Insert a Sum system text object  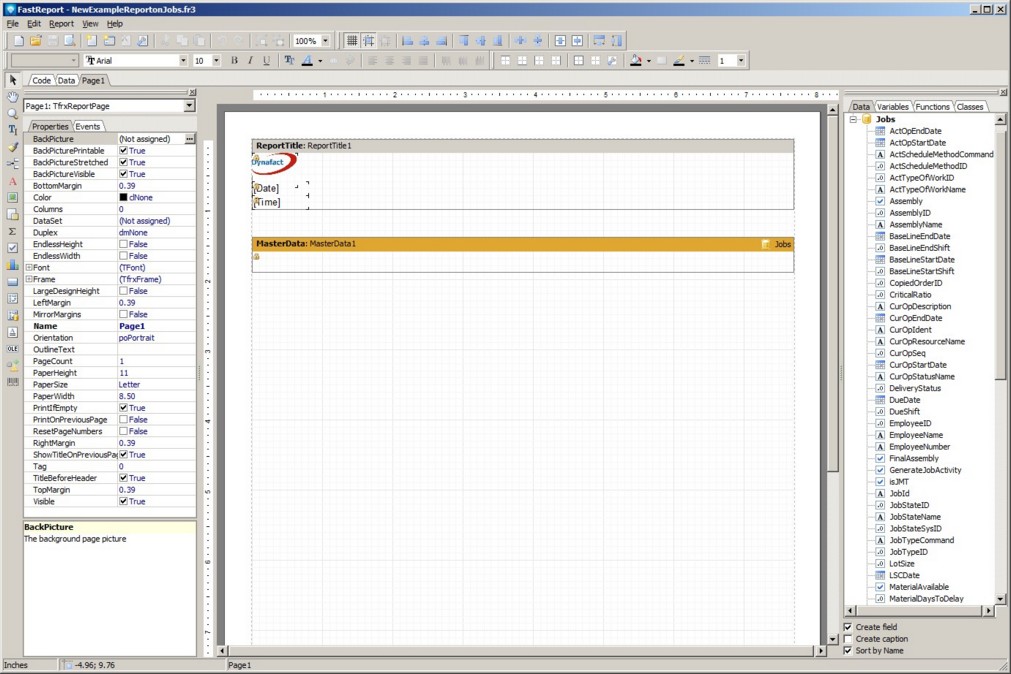pyautogui.click(x=13, y=232)
